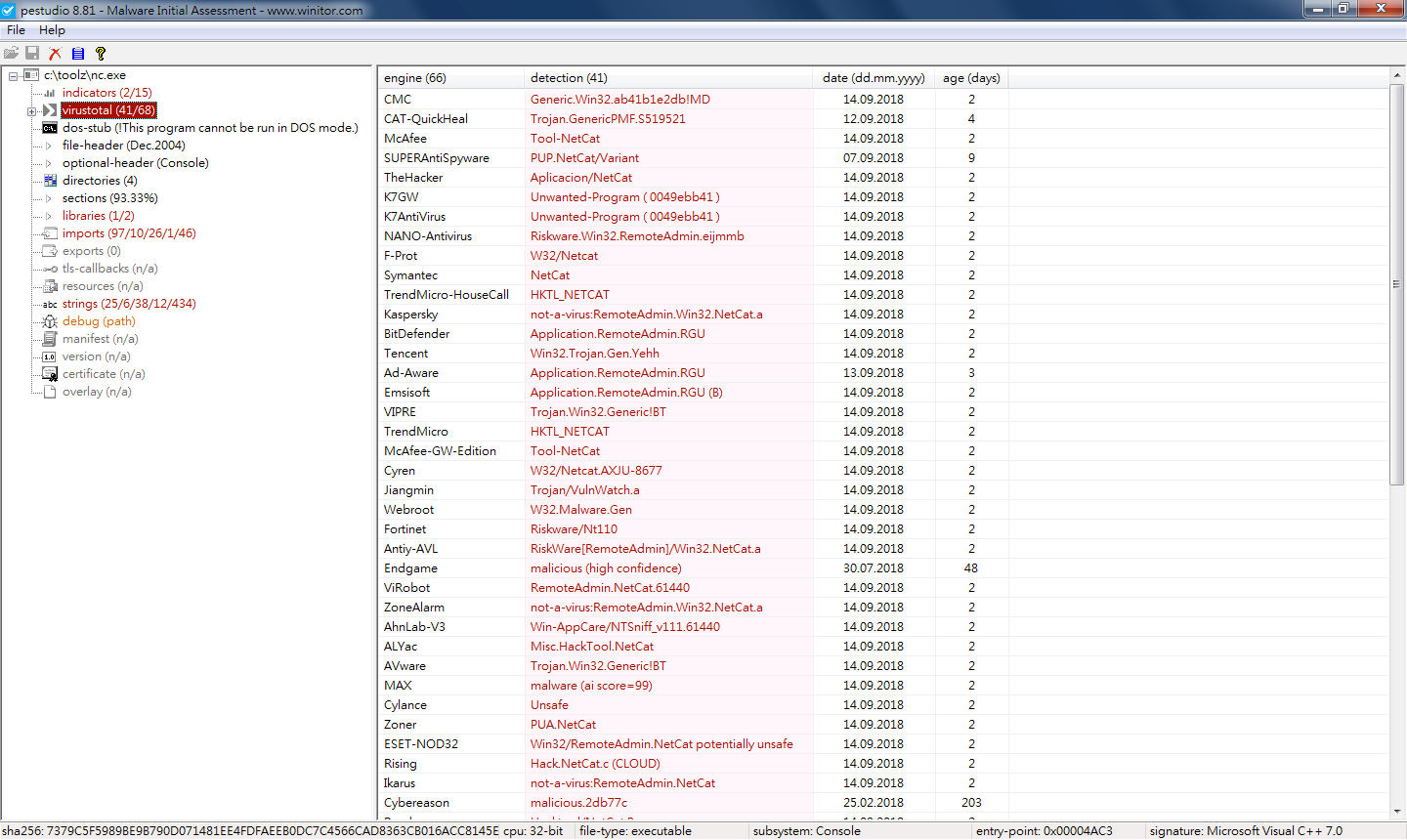Viewport: 1407px width, 840px height.
Task: Select the optional-header (Console) label
Action: point(136,163)
